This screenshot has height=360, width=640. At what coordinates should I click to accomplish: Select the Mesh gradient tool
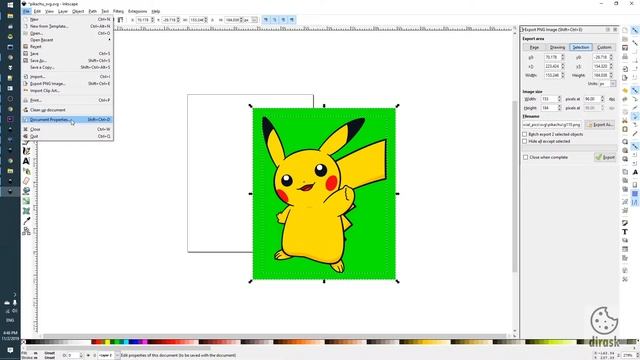click(26, 211)
